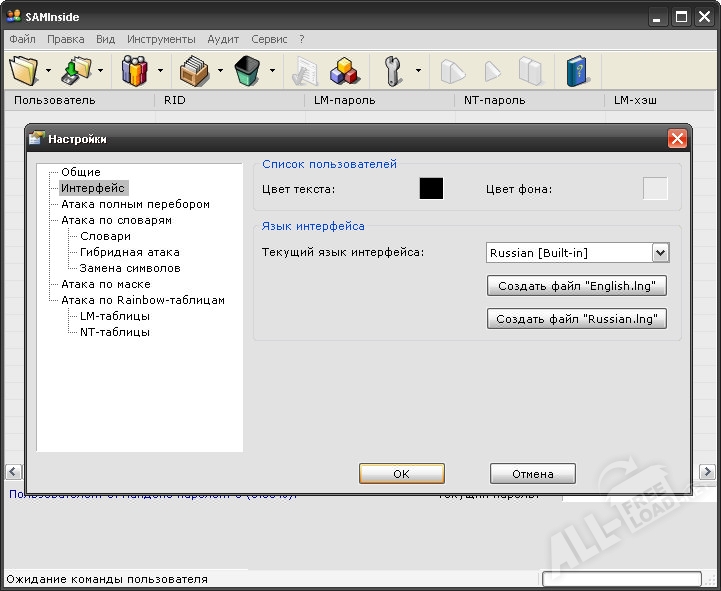Image resolution: width=721 pixels, height=591 pixels.
Task: Expand the dropdown arrow beside the trash bin
Action: (x=271, y=71)
